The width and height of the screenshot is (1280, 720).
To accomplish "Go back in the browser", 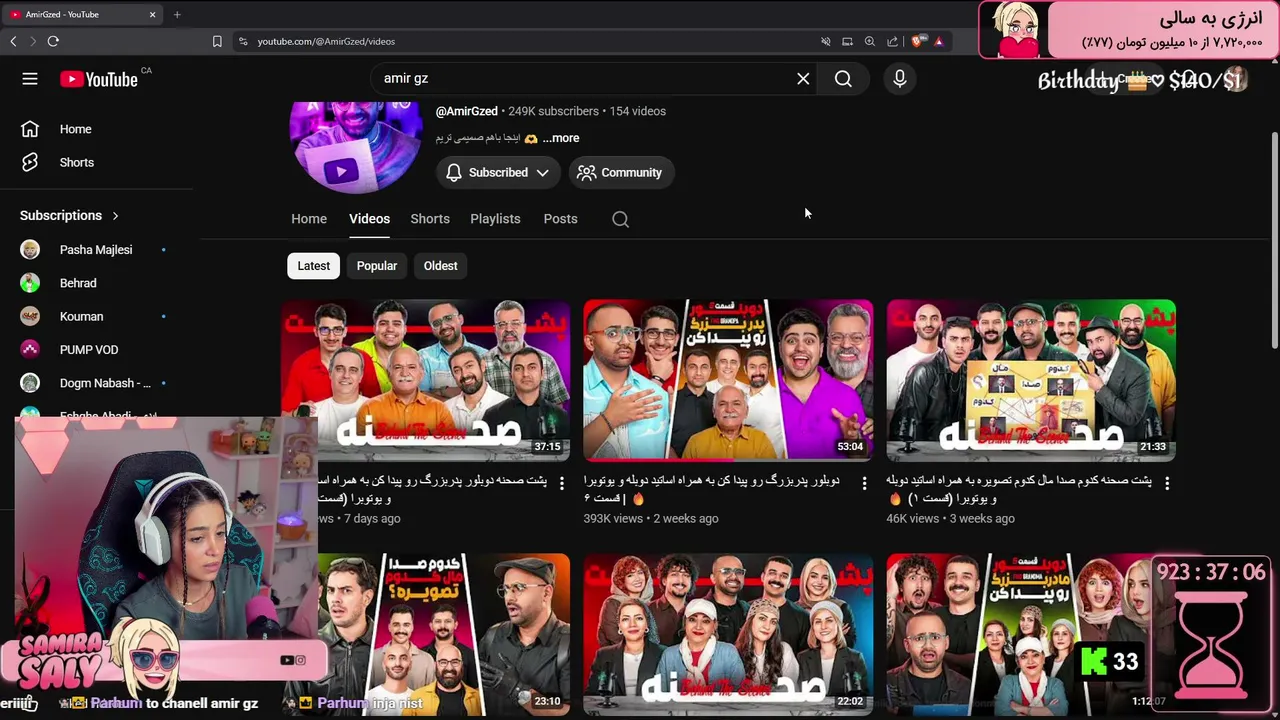I will pyautogui.click(x=13, y=41).
